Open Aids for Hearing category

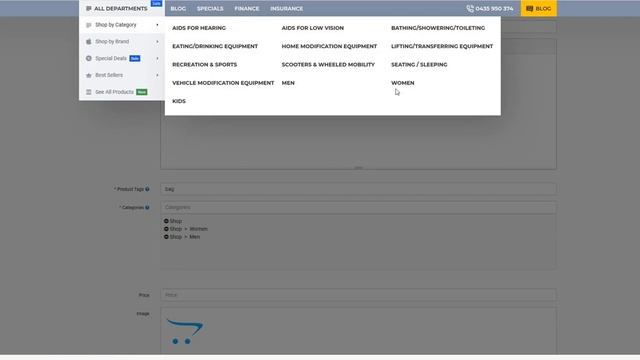(x=199, y=28)
